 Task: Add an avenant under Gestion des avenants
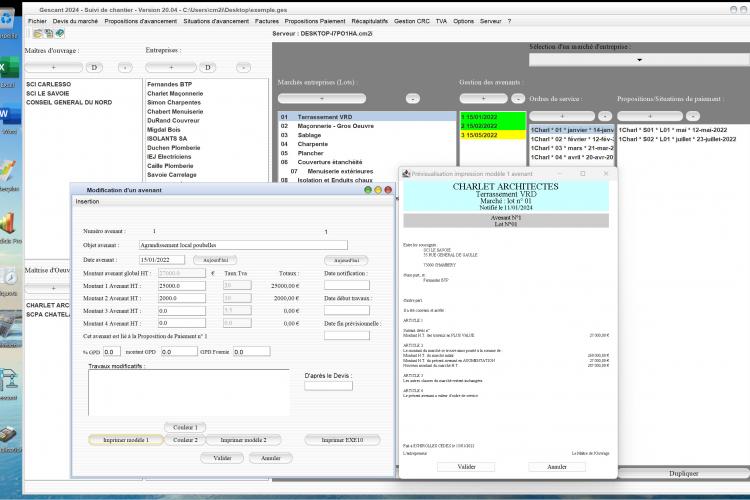coord(484,98)
